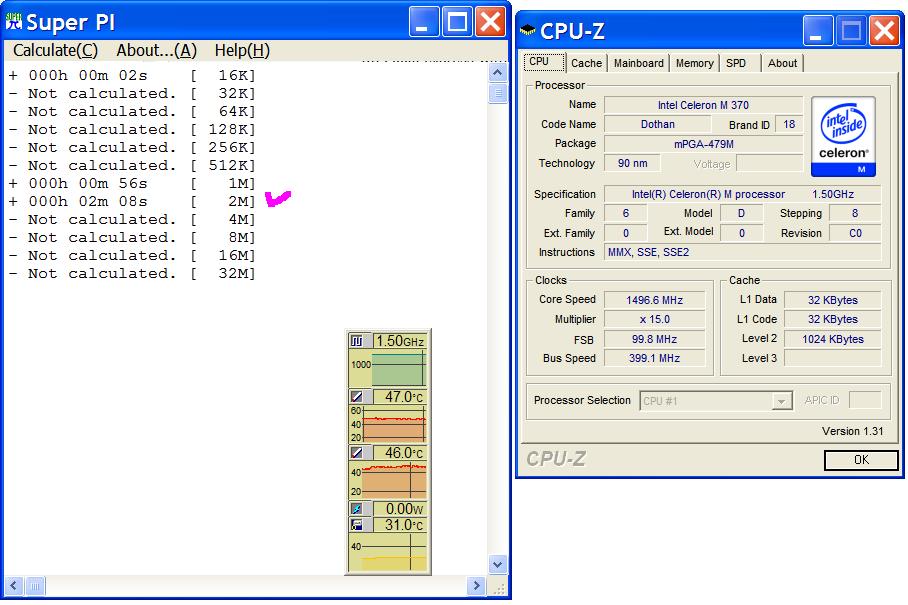Click the 'Version 1.31' text in CPU-Z

click(x=852, y=431)
